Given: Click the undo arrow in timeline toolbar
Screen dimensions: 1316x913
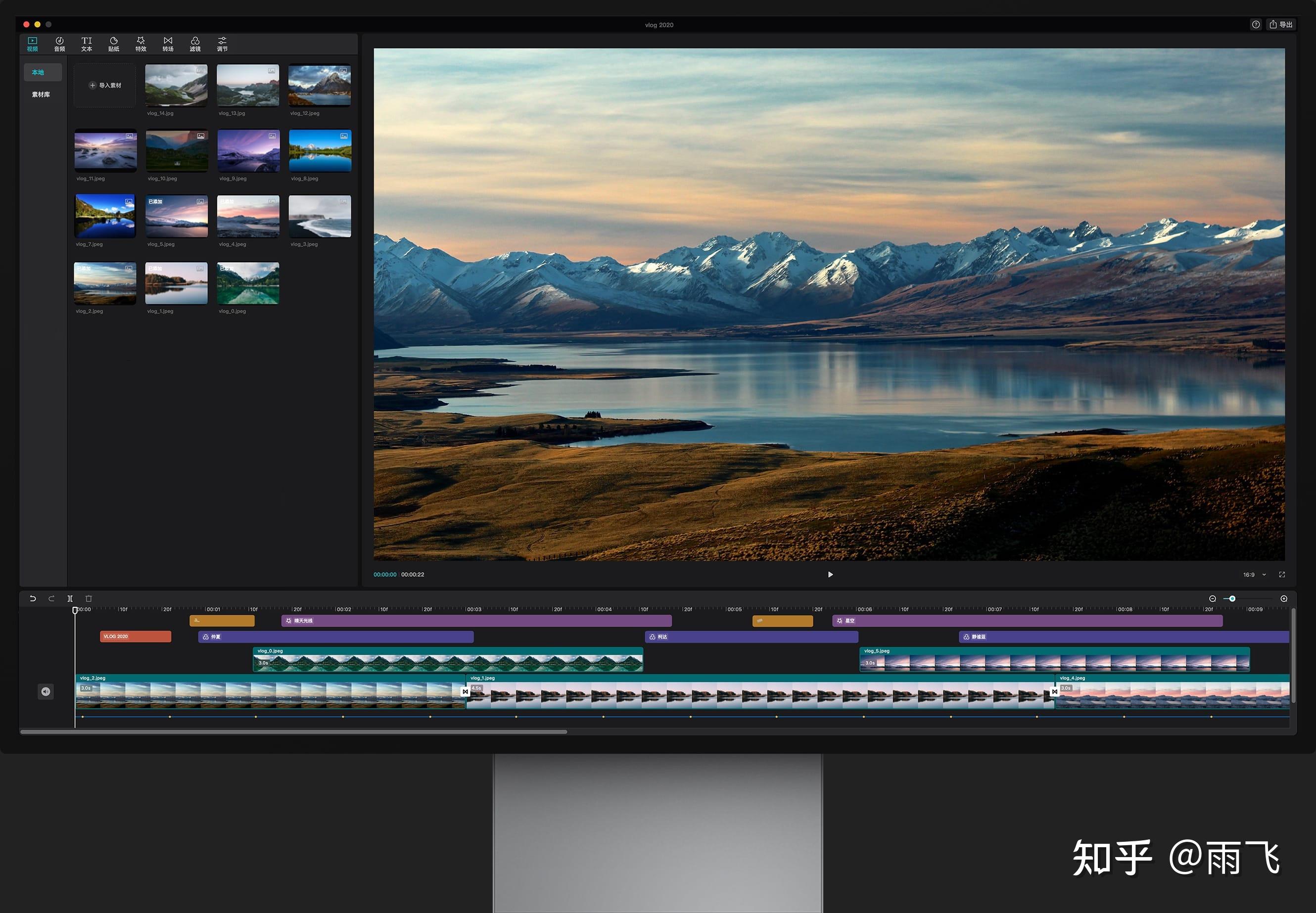Looking at the screenshot, I should pos(33,598).
